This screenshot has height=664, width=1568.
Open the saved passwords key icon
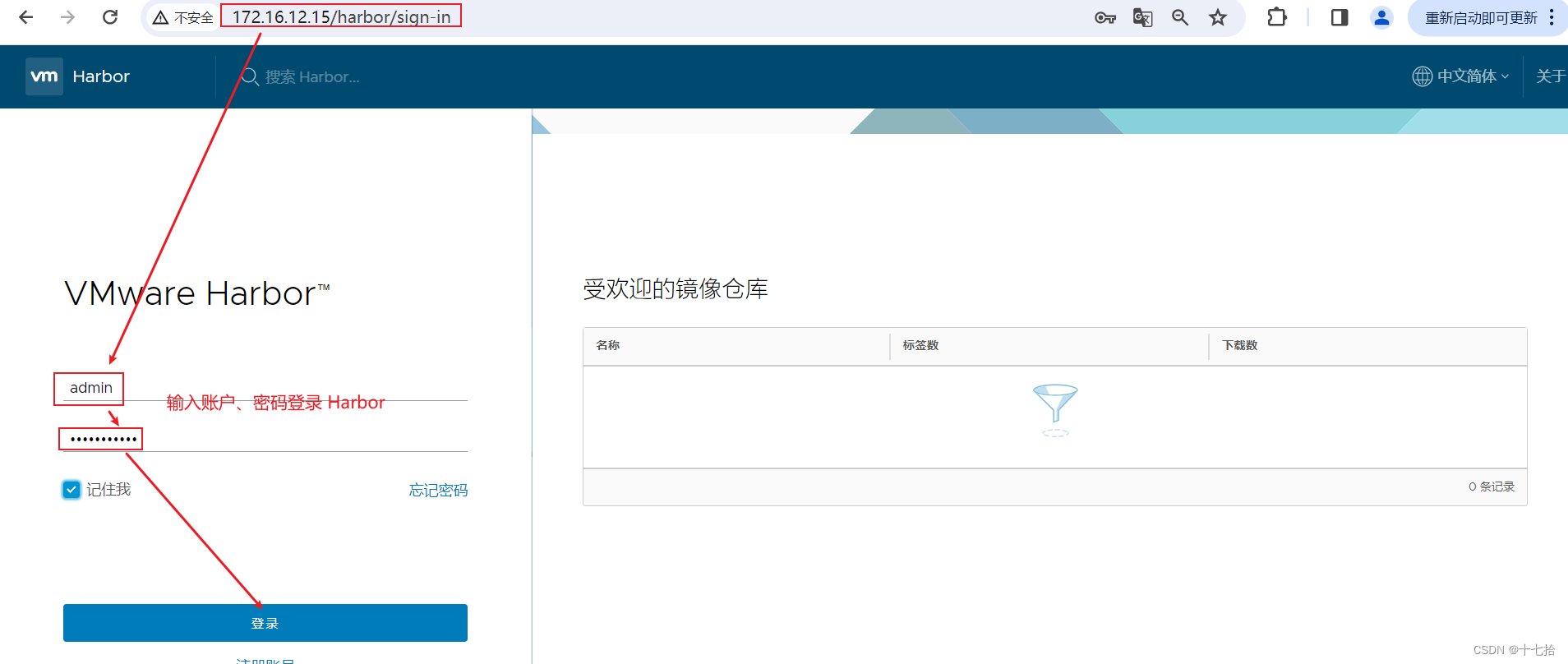pos(1105,18)
